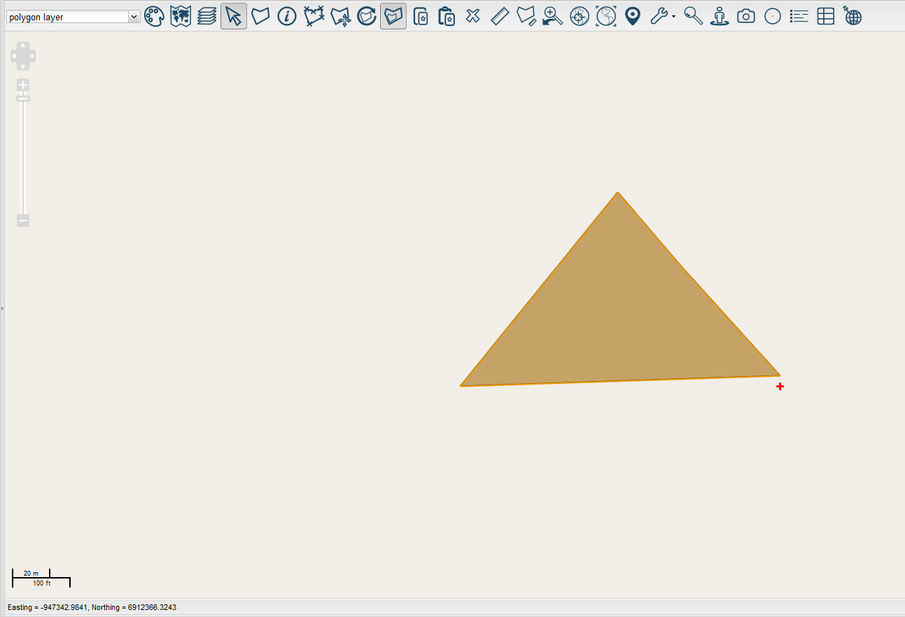
Task: Click the magnifying glass search icon
Action: tap(693, 16)
